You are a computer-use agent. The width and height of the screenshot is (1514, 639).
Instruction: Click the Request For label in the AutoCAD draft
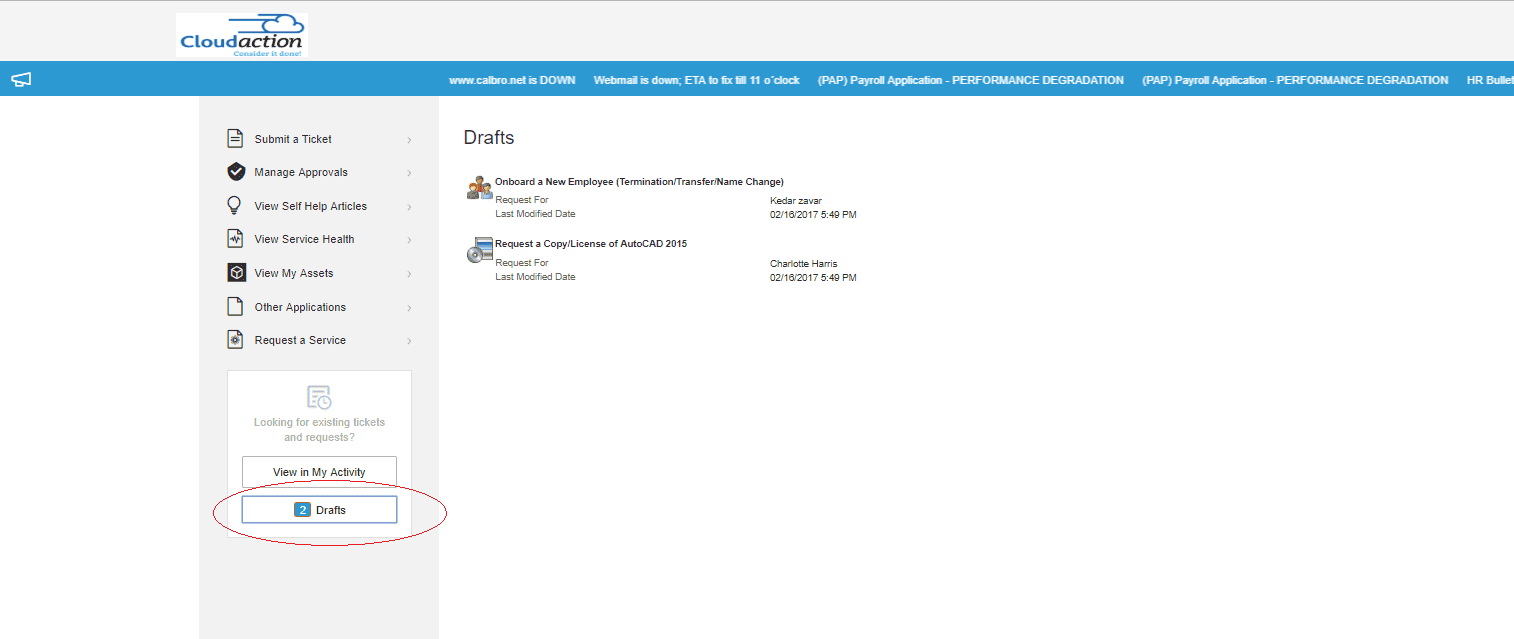click(522, 264)
